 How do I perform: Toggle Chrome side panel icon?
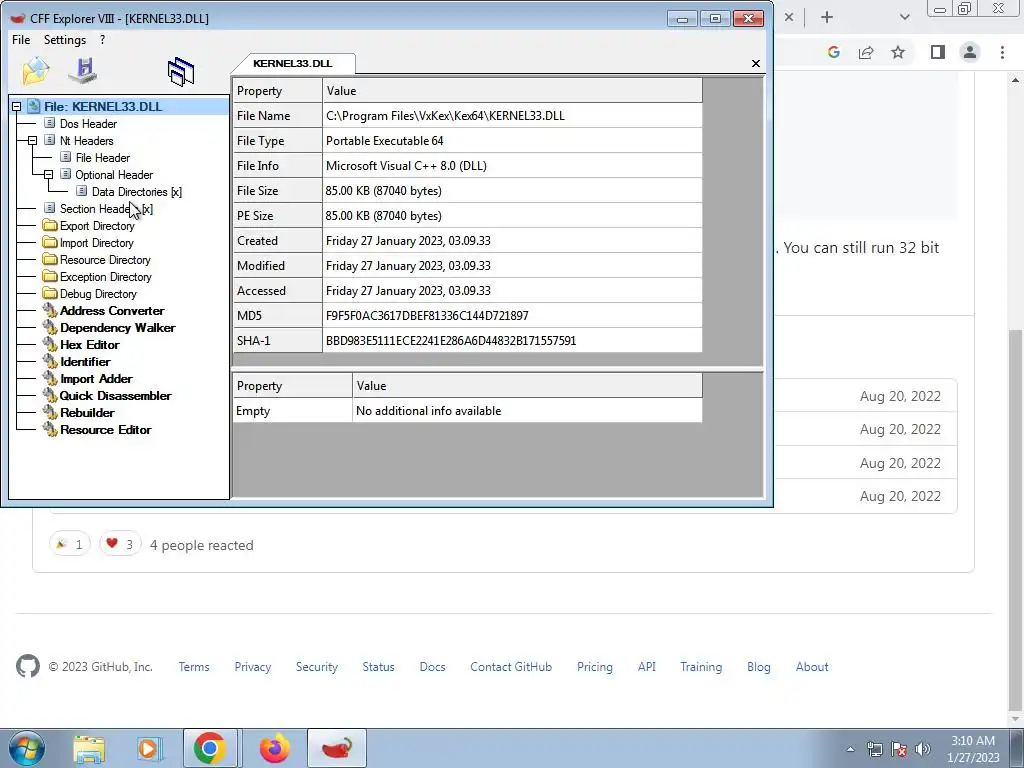pos(938,52)
